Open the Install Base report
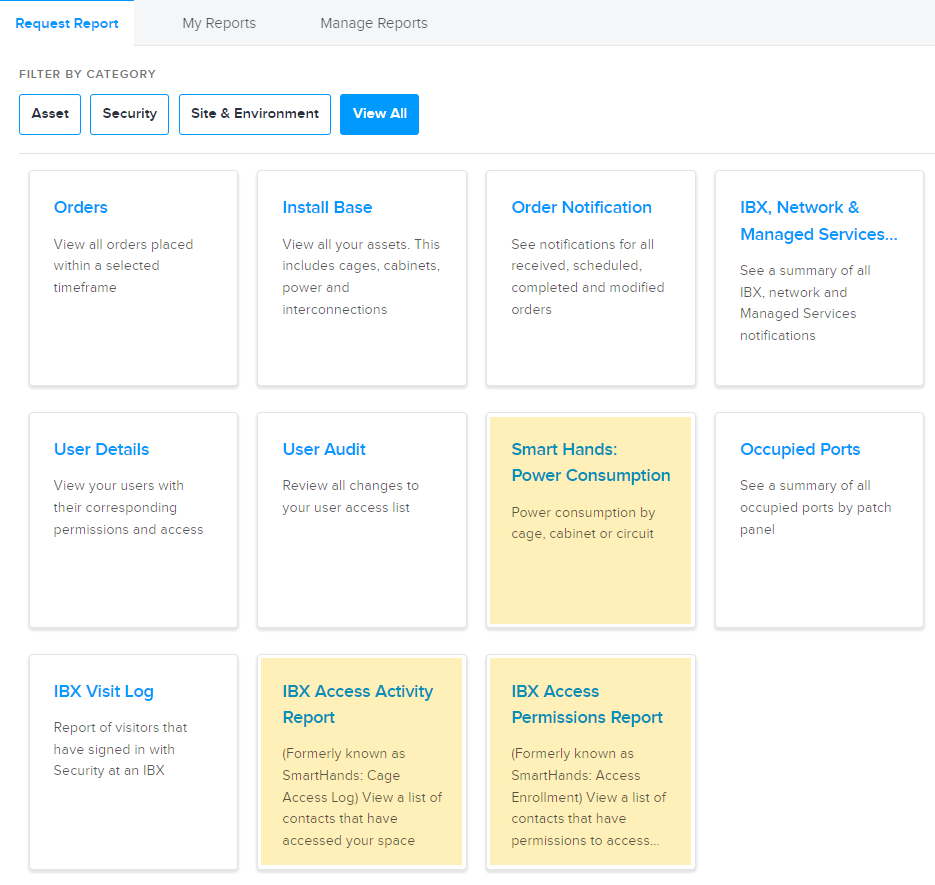Viewport: 935px width, 885px height. tap(327, 208)
